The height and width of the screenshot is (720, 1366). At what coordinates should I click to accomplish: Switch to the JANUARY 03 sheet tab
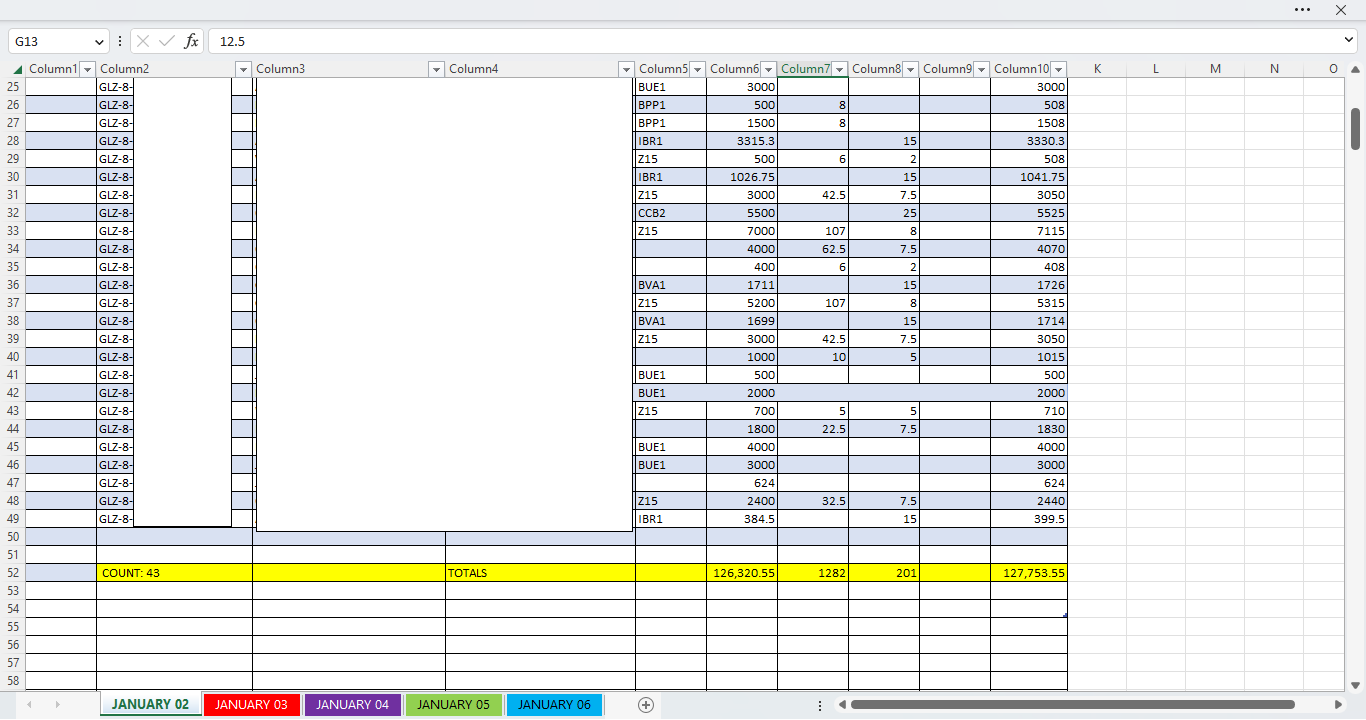pyautogui.click(x=251, y=705)
